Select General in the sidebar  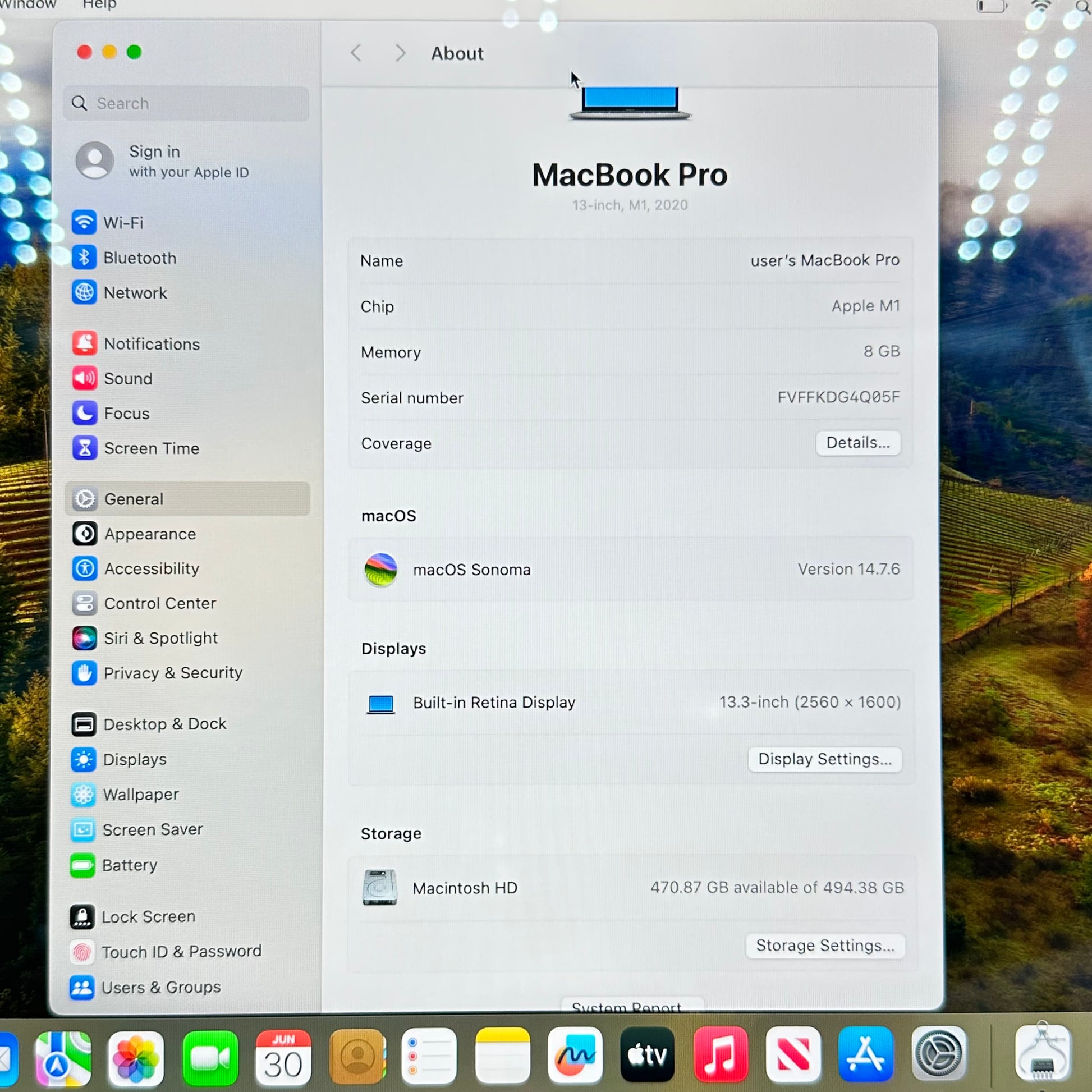pos(187,499)
